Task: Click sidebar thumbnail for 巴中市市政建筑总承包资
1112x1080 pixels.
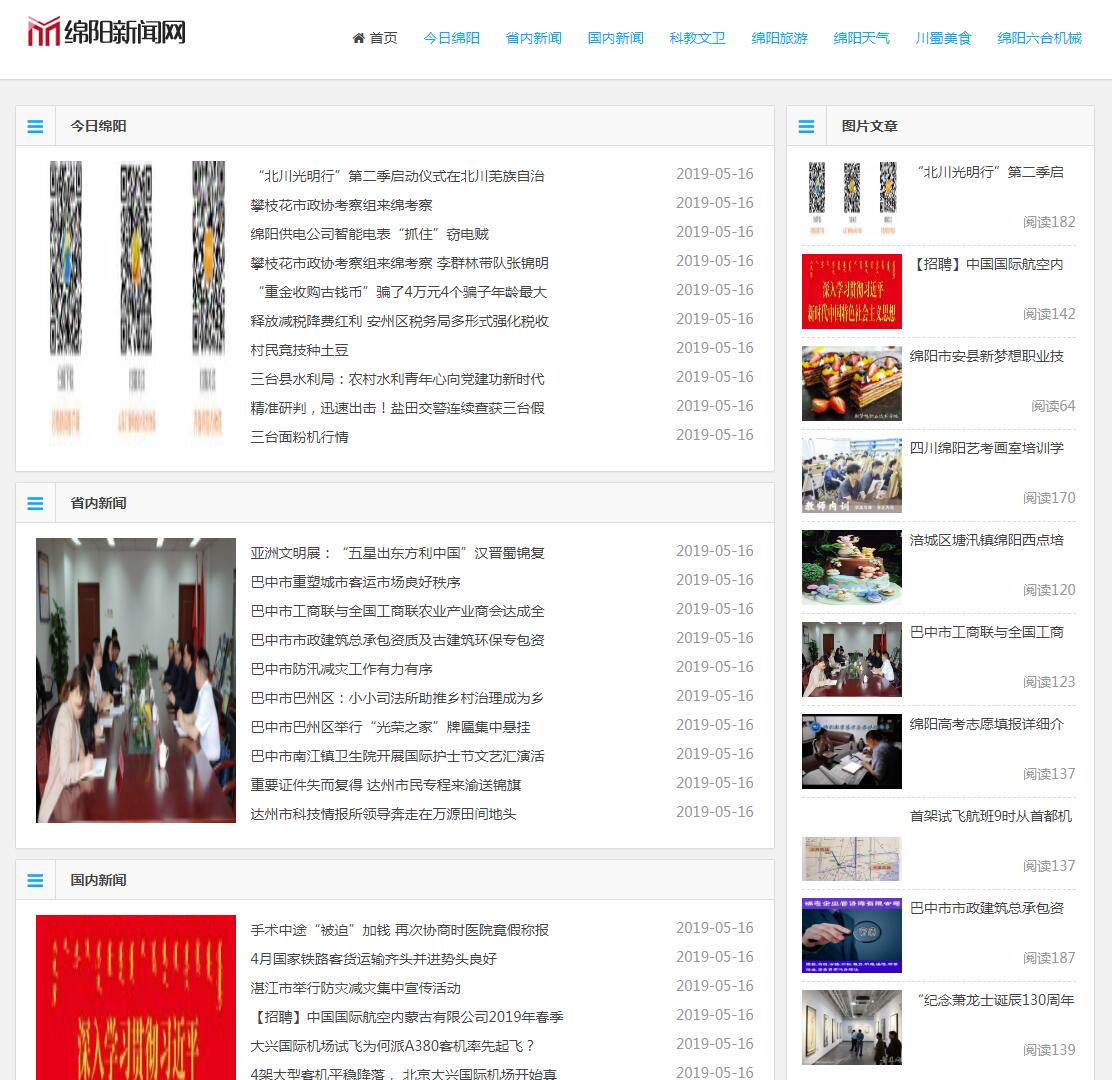Action: pos(852,935)
